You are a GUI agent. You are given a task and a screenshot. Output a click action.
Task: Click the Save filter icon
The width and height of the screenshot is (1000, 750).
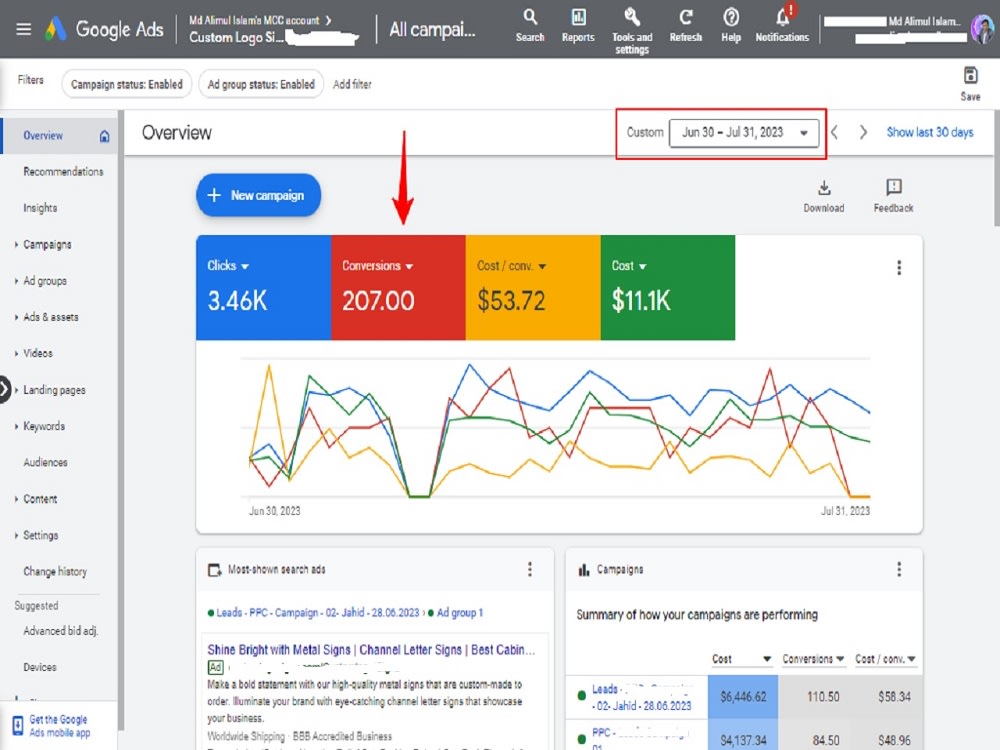[969, 76]
